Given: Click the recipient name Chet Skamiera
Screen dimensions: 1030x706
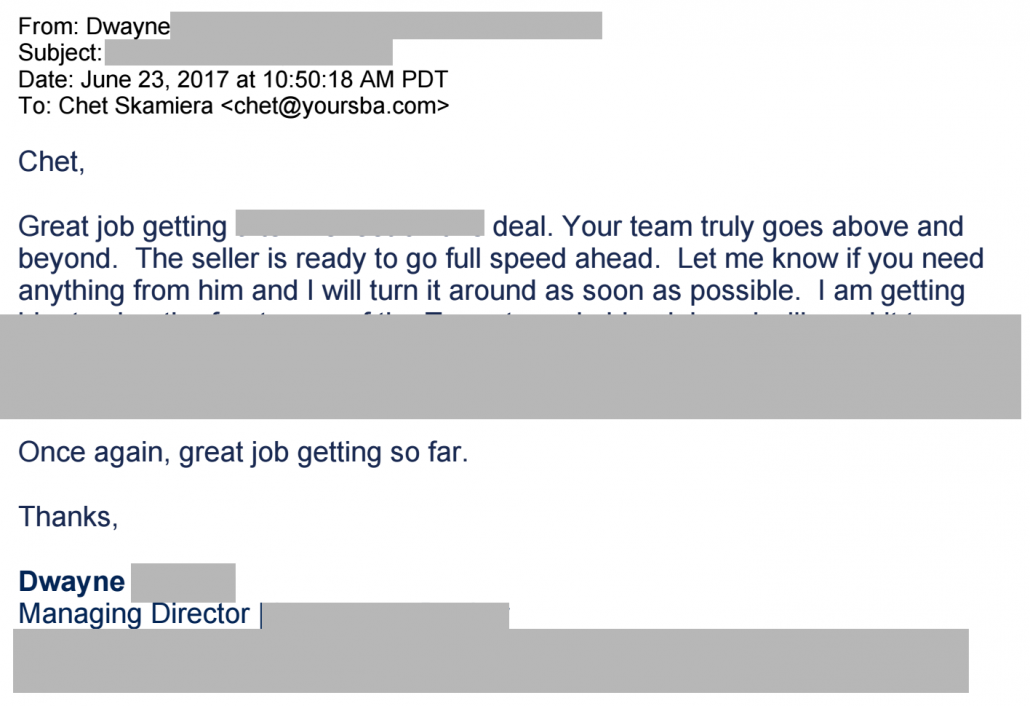Looking at the screenshot, I should click(136, 106).
